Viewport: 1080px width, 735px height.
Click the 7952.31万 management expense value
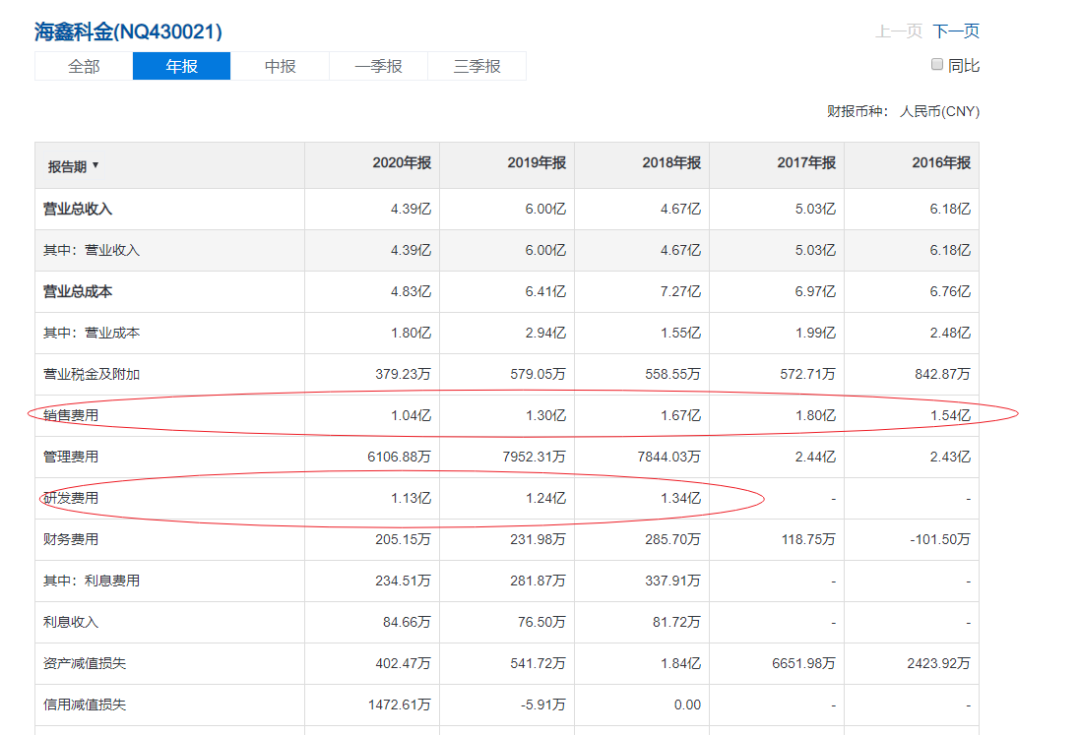pyautogui.click(x=534, y=457)
